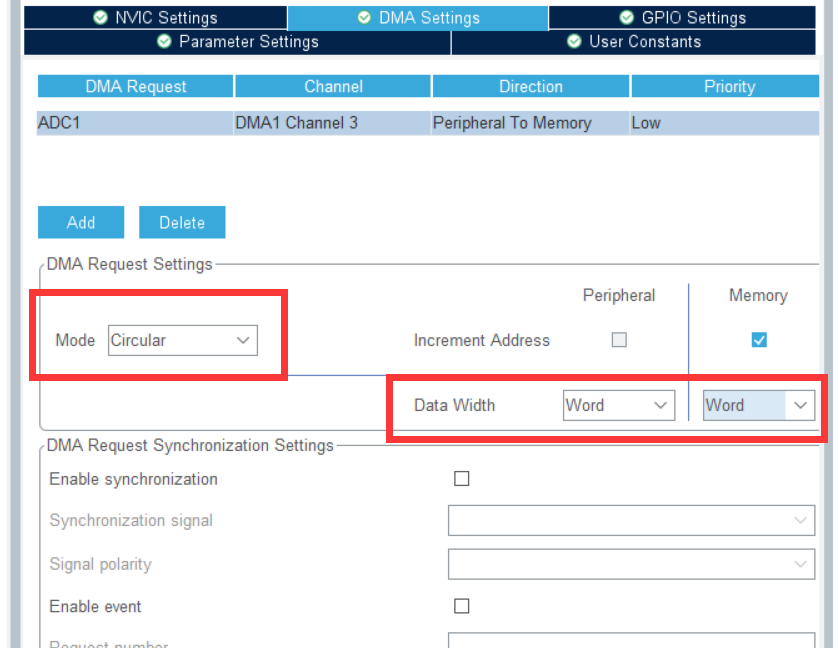Image resolution: width=838 pixels, height=648 pixels.
Task: Delete the selected DMA request
Action: 182,223
